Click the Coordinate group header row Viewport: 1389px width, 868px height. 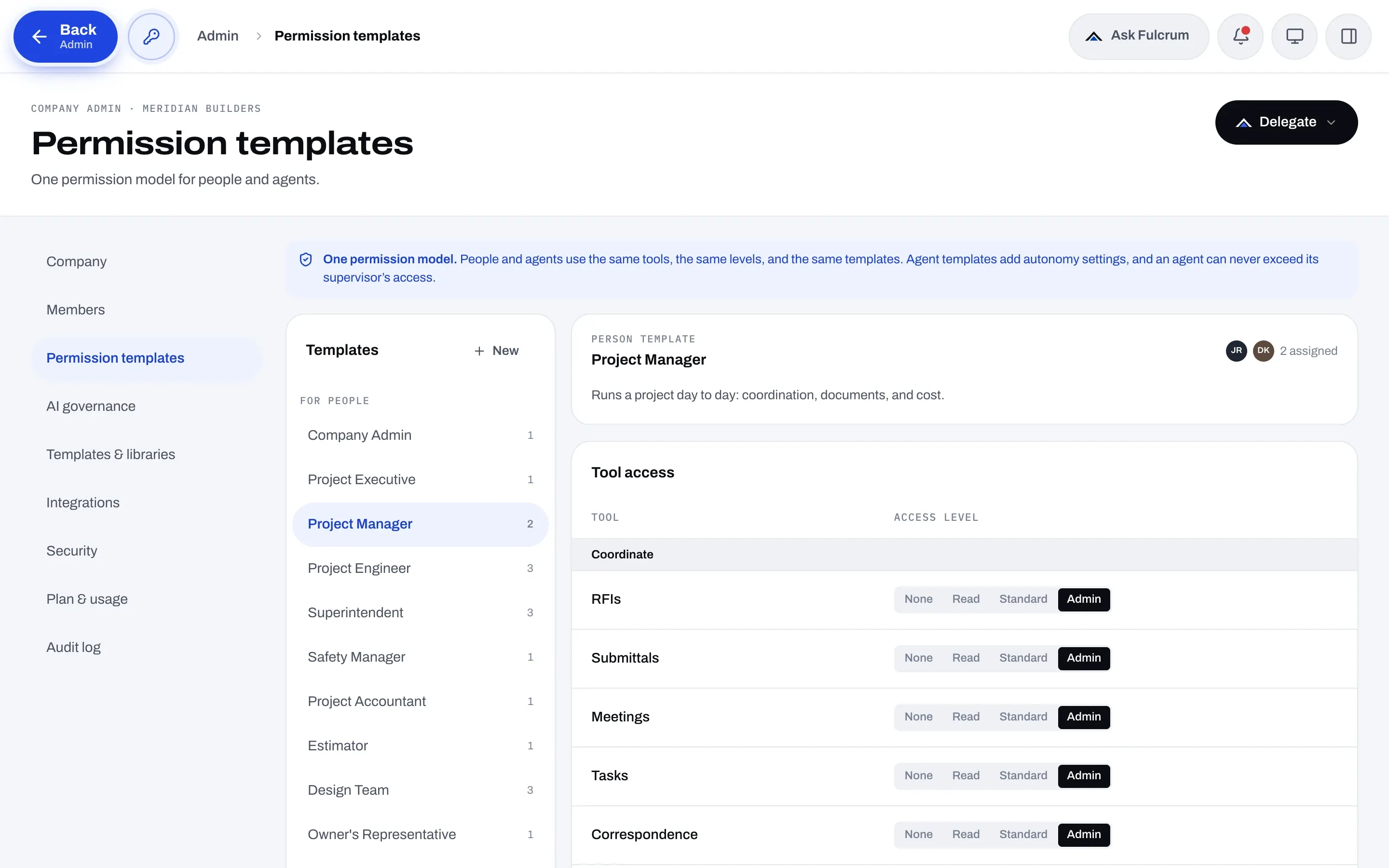(964, 555)
